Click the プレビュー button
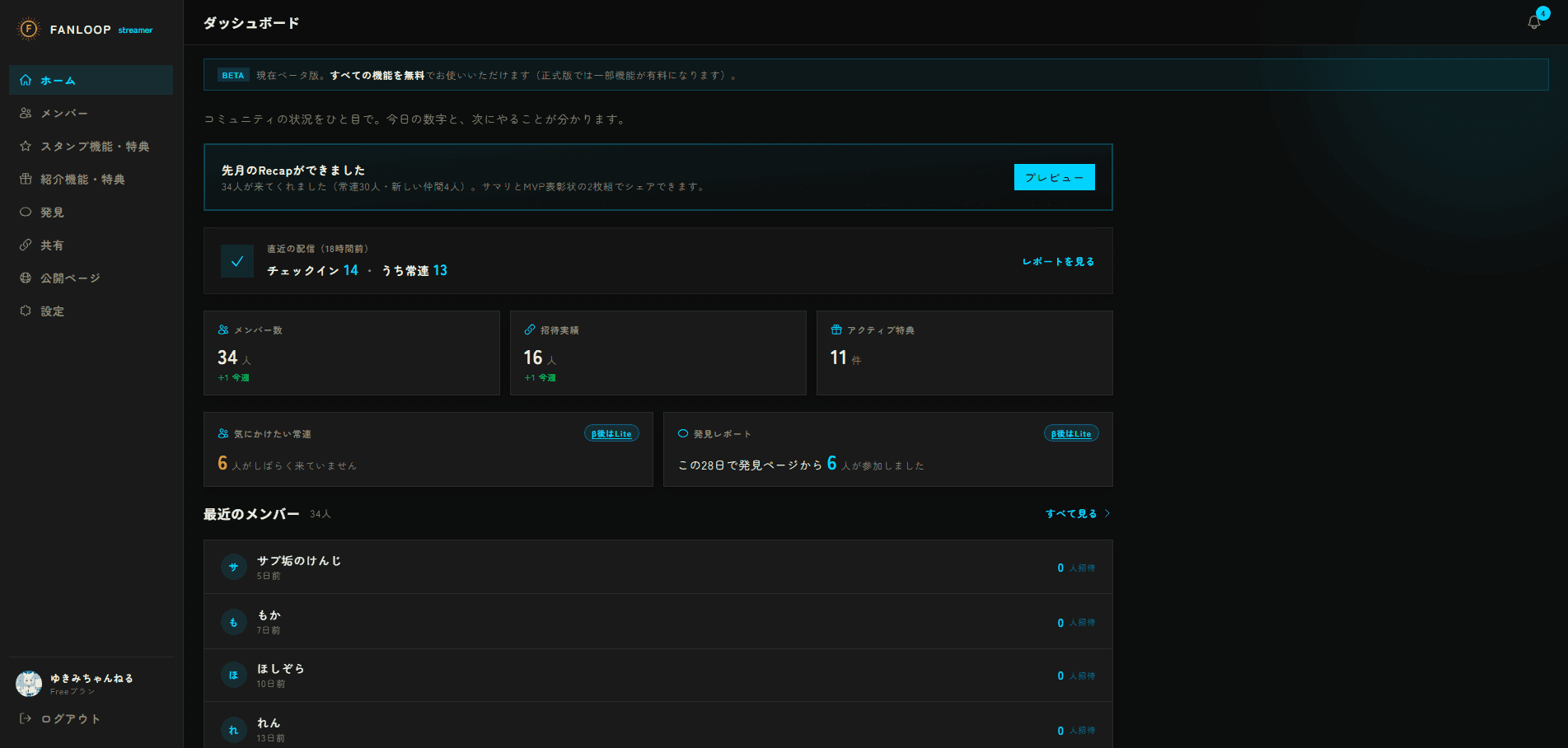1568x748 pixels. click(x=1054, y=177)
